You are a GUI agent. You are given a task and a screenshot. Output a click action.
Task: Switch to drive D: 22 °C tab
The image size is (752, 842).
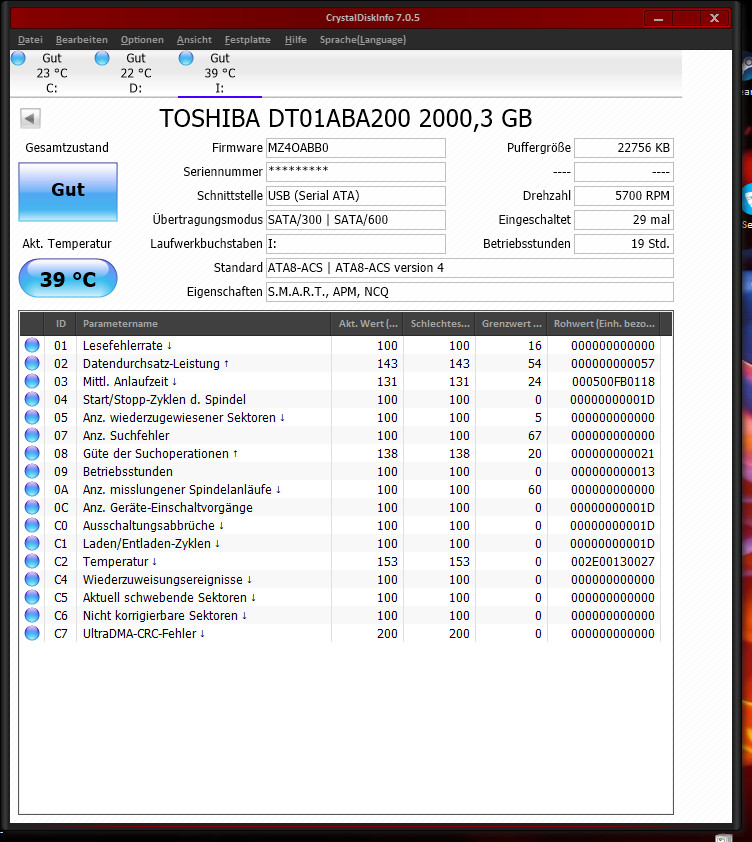(136, 73)
